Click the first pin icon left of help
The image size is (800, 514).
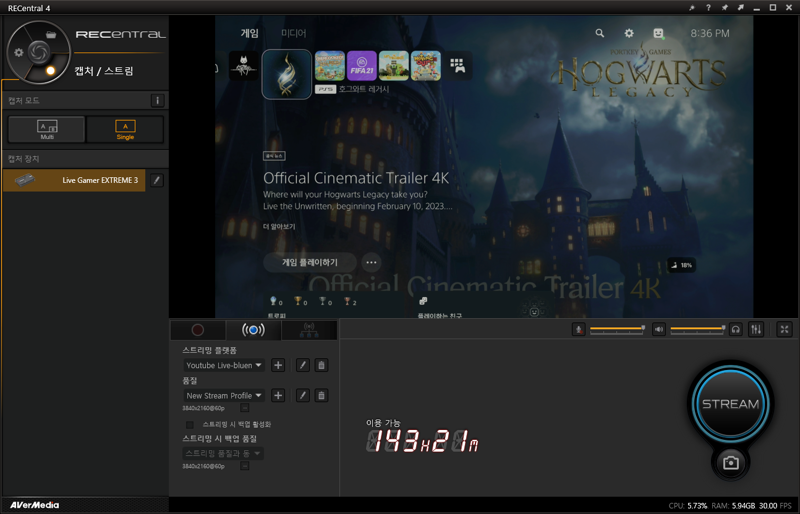click(692, 8)
